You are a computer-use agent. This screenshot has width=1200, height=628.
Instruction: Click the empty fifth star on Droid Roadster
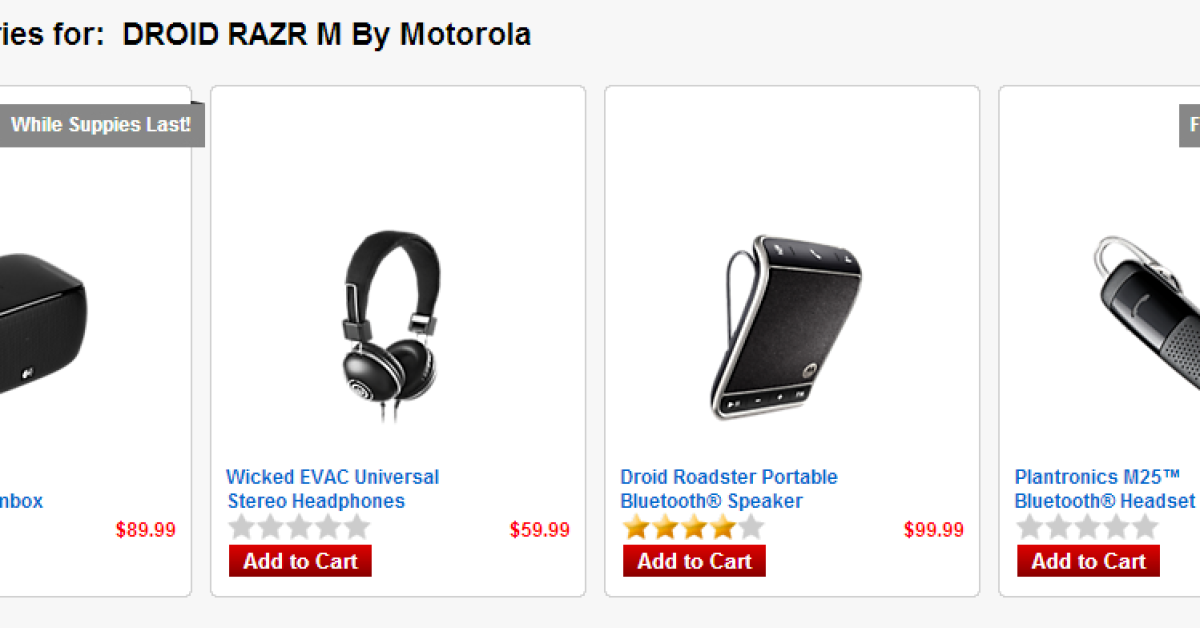[x=750, y=528]
